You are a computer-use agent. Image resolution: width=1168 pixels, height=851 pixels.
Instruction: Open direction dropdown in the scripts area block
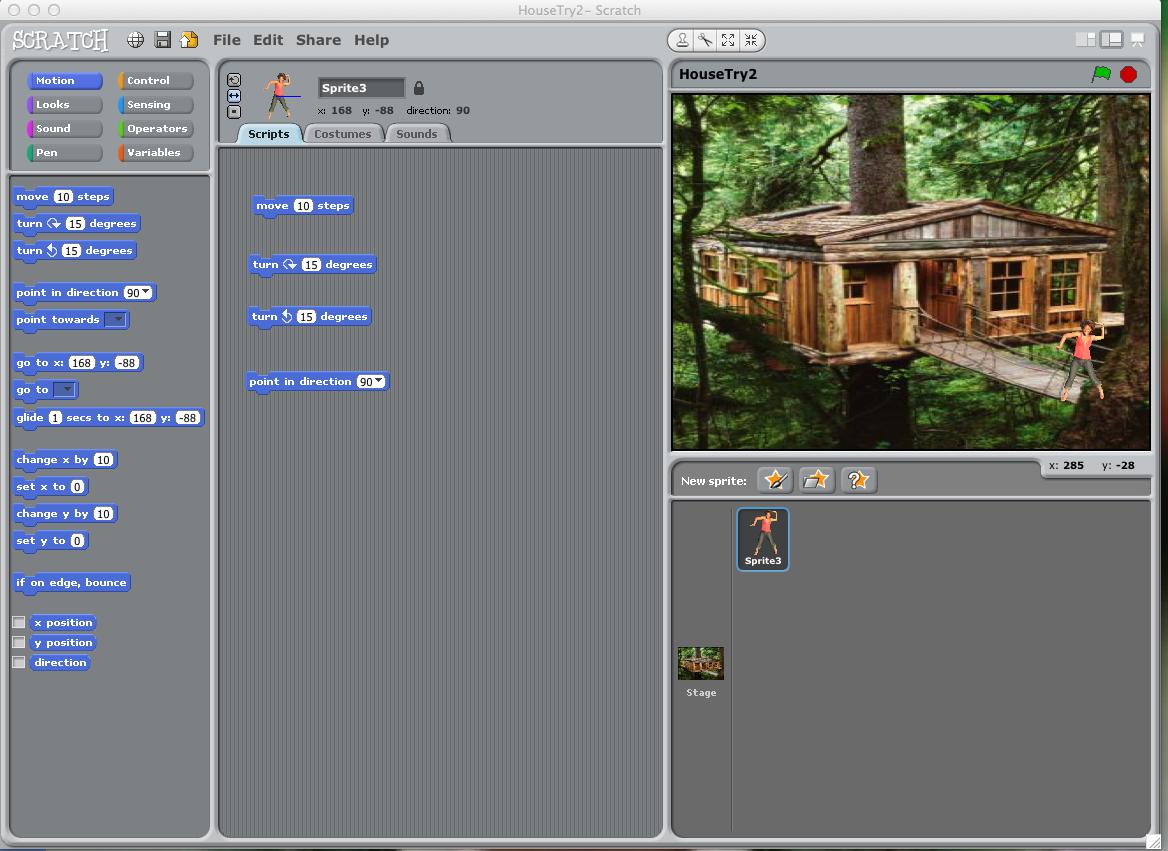[x=378, y=382]
